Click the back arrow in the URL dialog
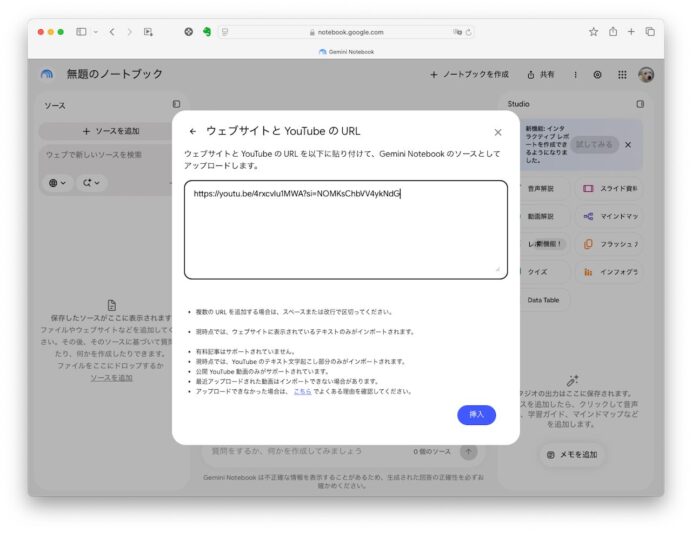Screen dimensions: 692x533 [192, 131]
